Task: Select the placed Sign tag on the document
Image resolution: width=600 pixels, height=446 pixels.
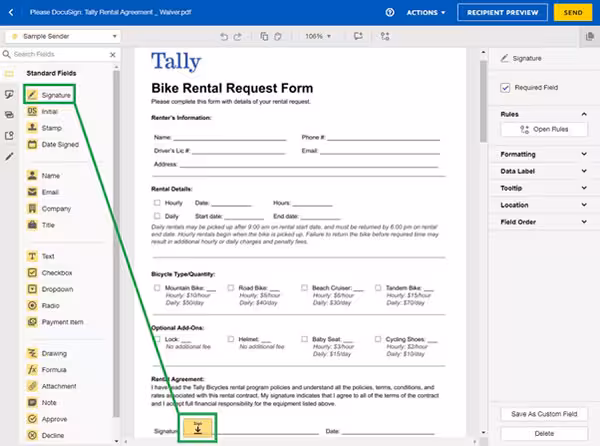Action: pyautogui.click(x=197, y=428)
